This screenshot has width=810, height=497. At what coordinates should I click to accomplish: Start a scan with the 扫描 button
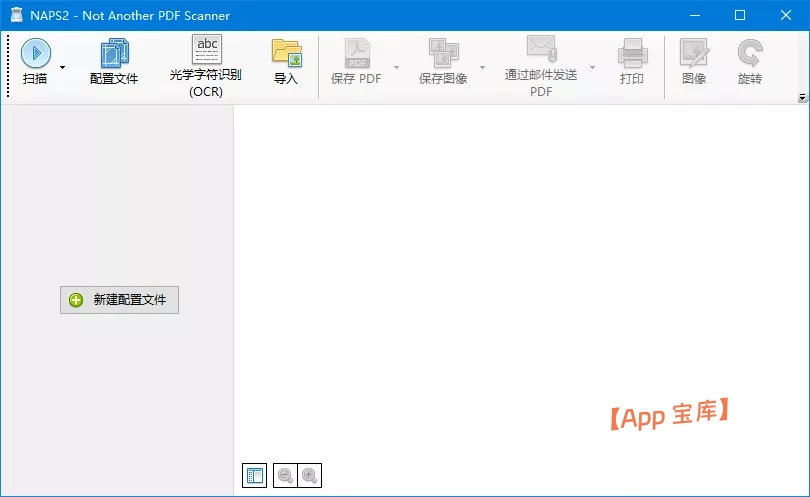35,61
